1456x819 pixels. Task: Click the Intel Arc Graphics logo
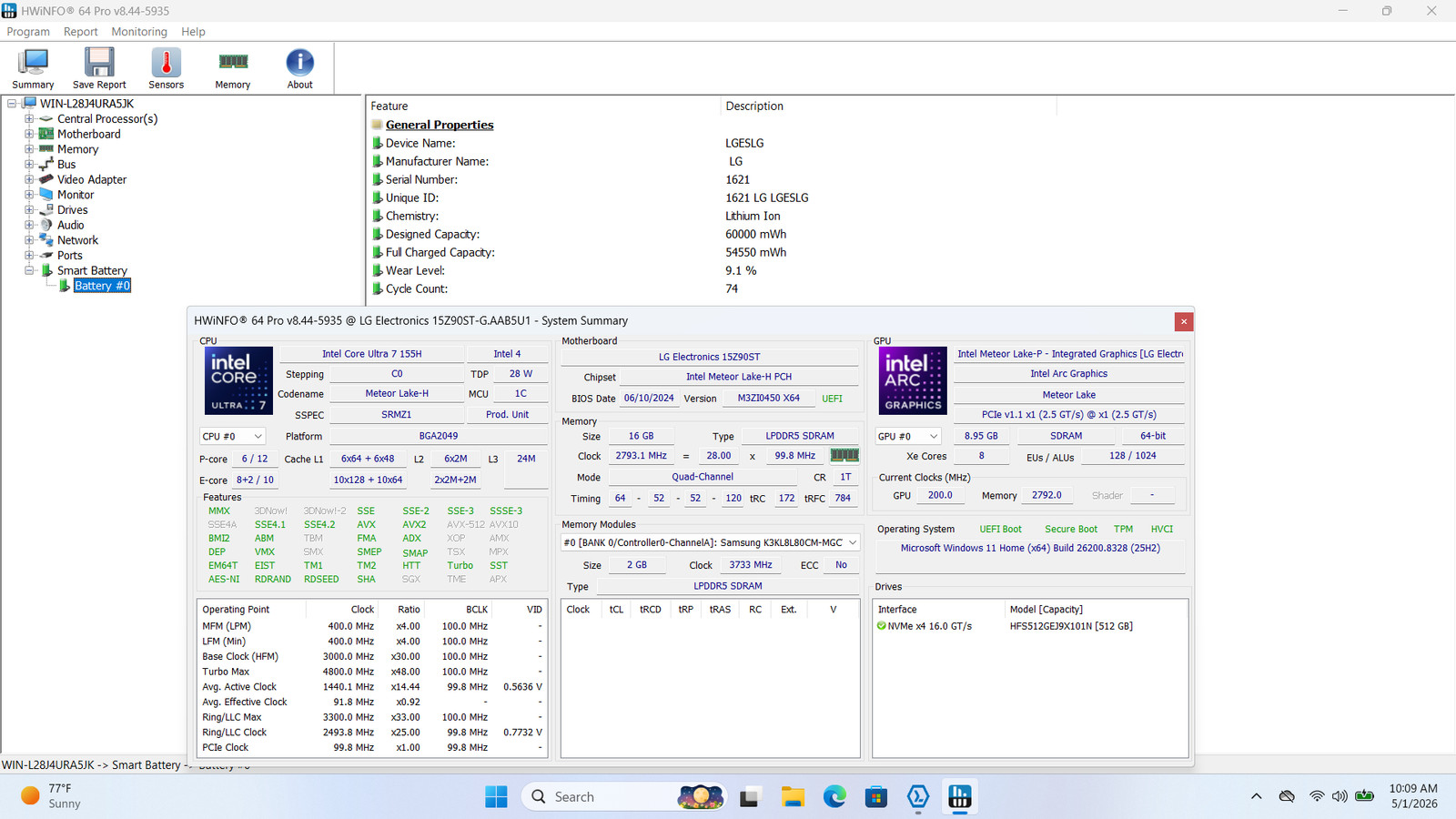click(x=913, y=382)
